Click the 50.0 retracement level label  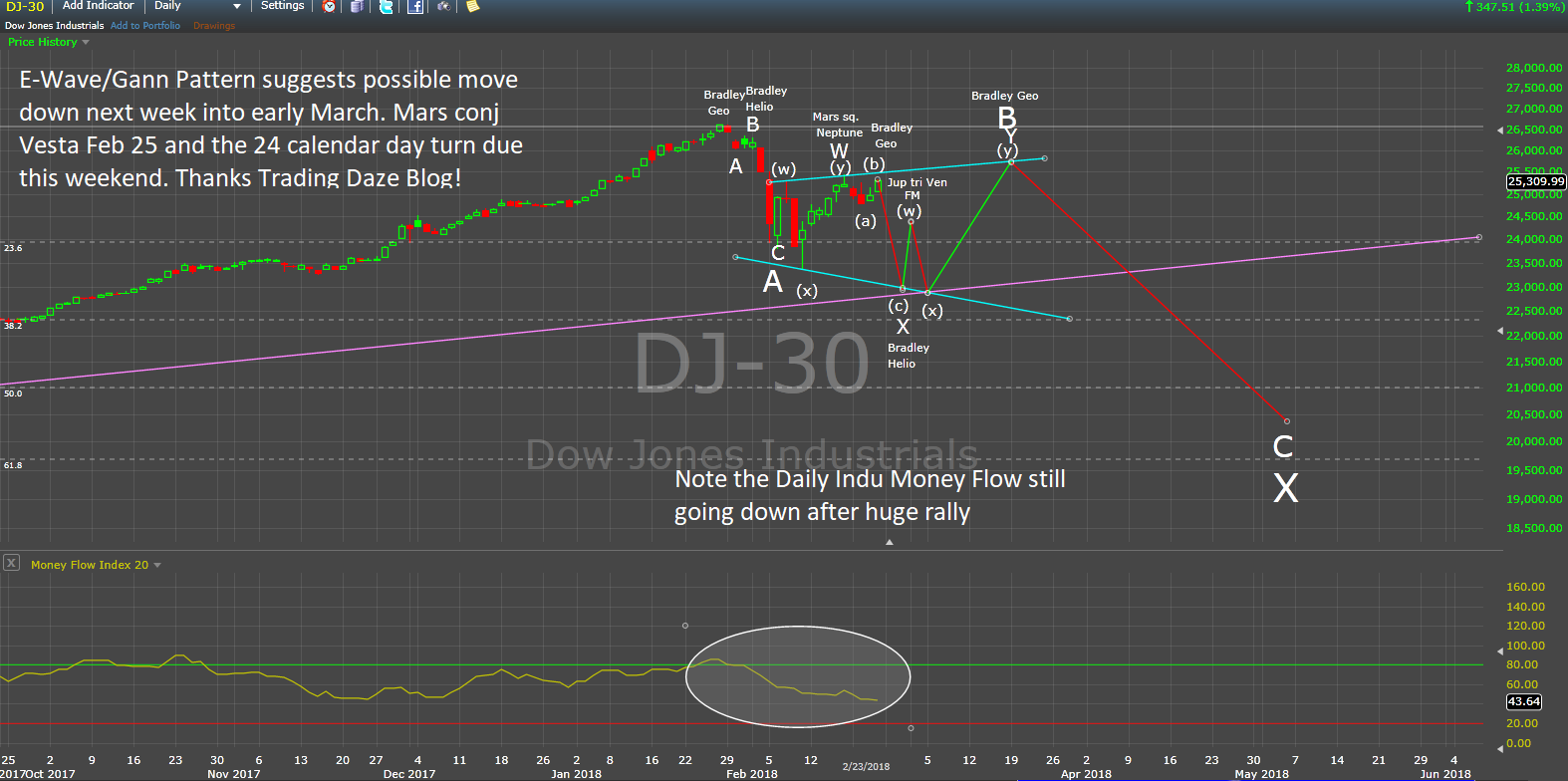(13, 393)
